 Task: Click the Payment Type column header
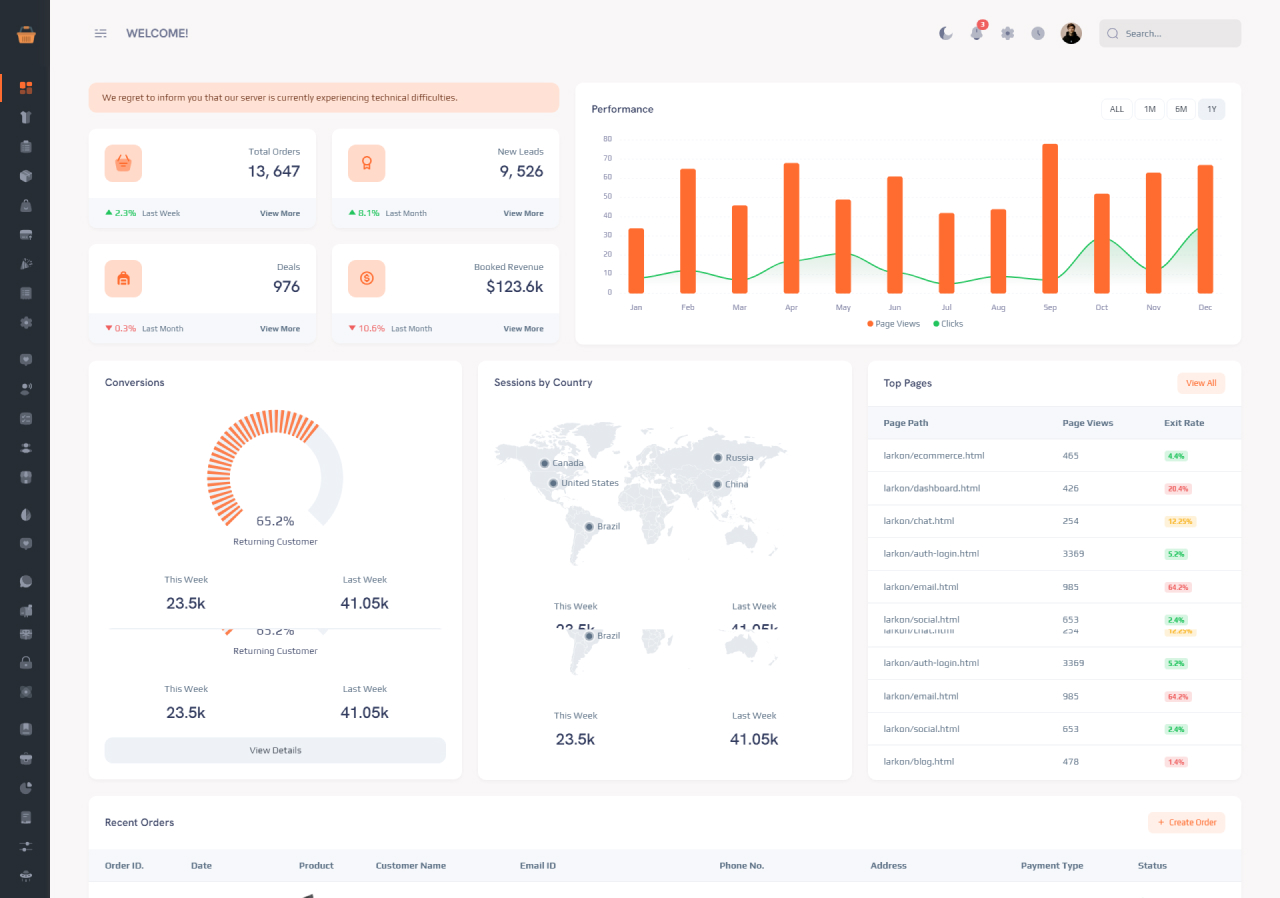click(x=1052, y=865)
